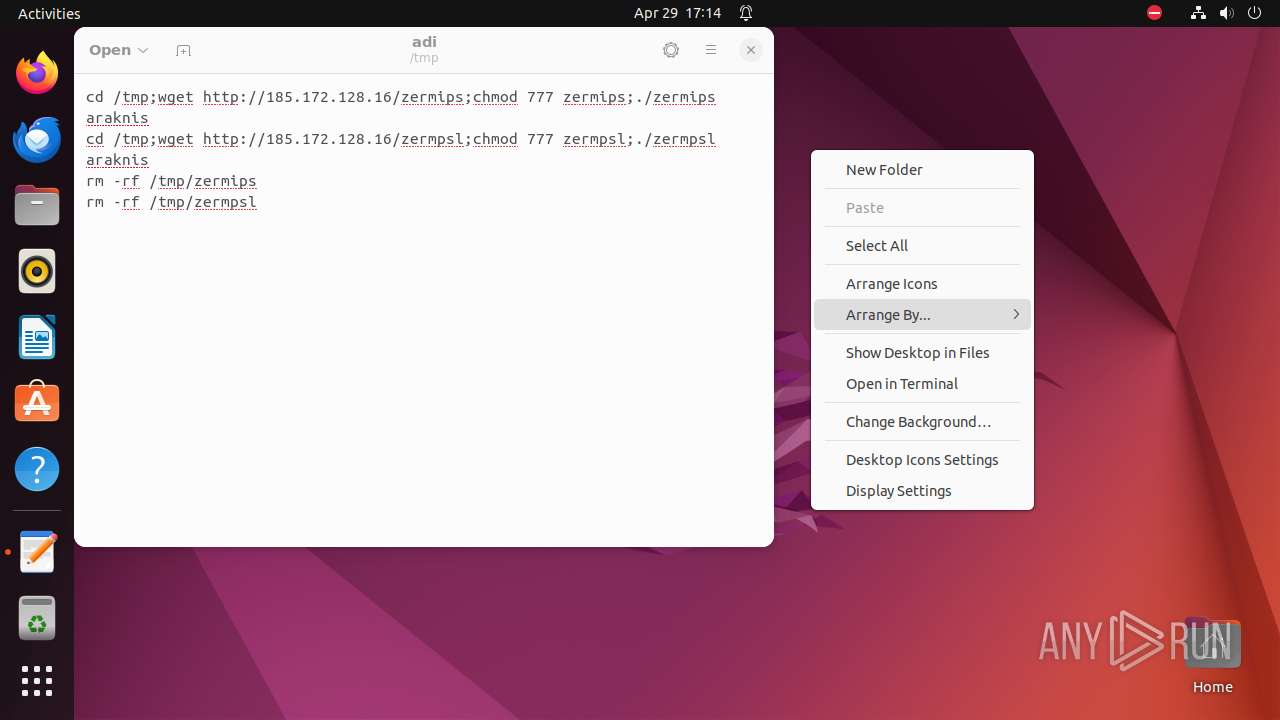Show Applications grid
Screen dimensions: 1280x720
point(37,681)
